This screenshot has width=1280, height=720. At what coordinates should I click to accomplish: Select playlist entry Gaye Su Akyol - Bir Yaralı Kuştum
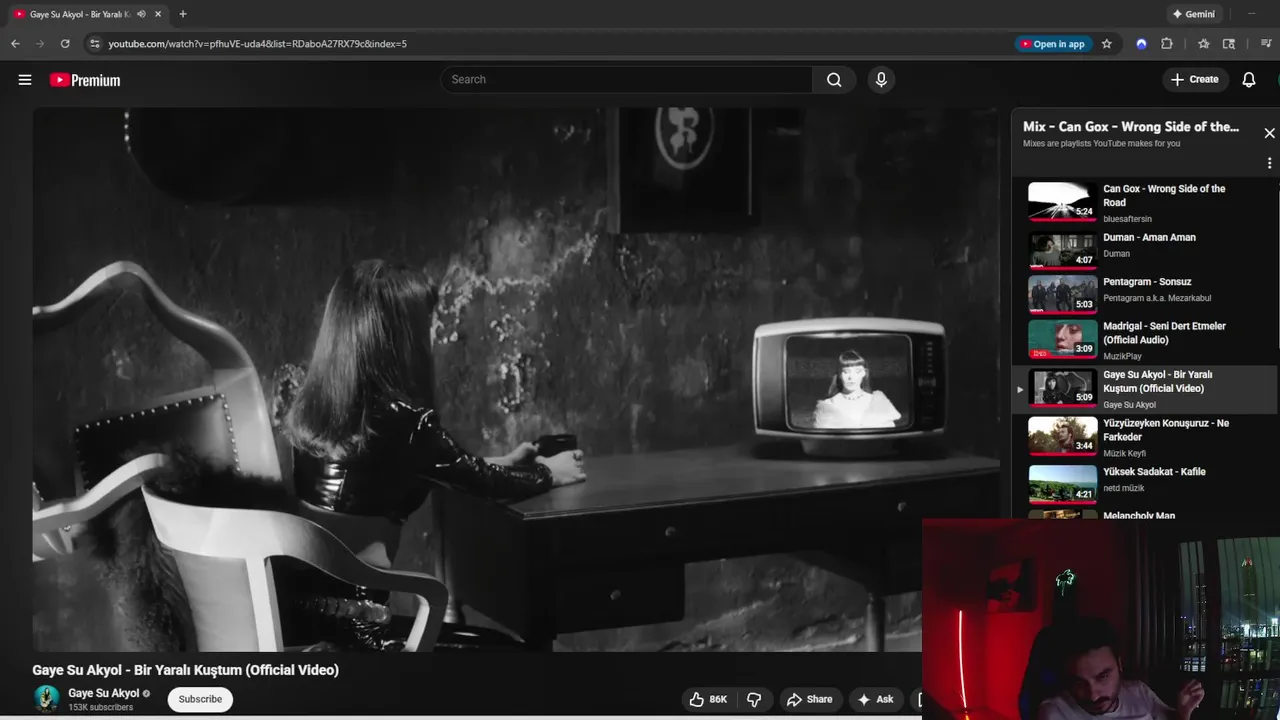pos(1145,389)
